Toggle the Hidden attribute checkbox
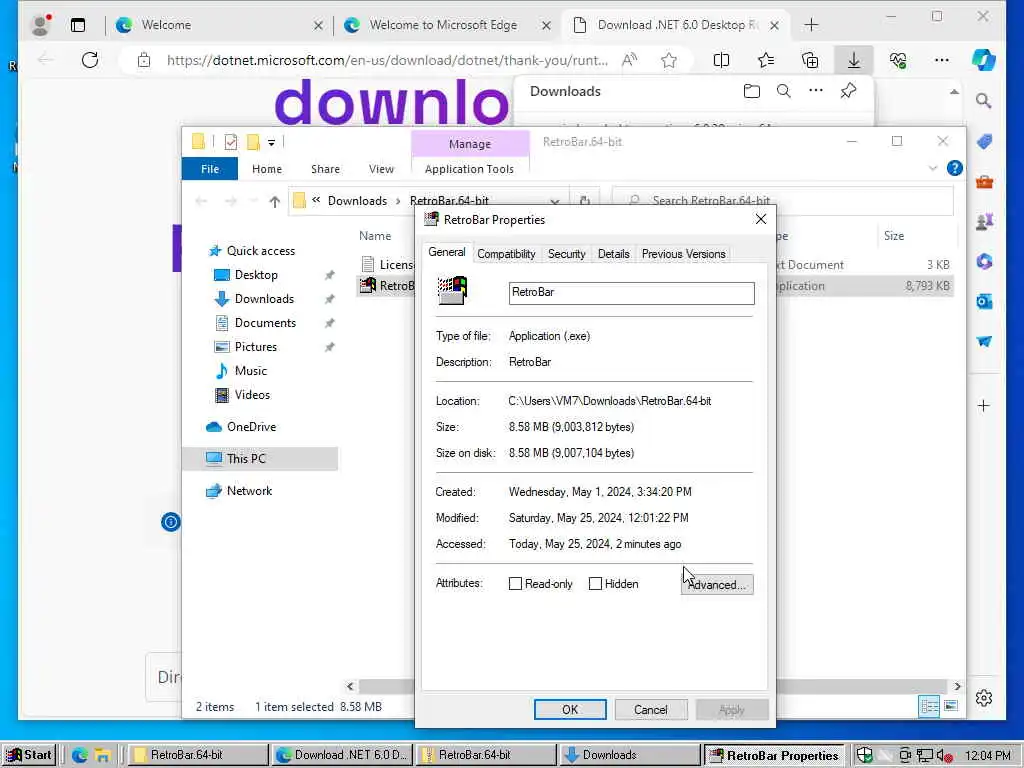The height and width of the screenshot is (768, 1024). tap(595, 584)
